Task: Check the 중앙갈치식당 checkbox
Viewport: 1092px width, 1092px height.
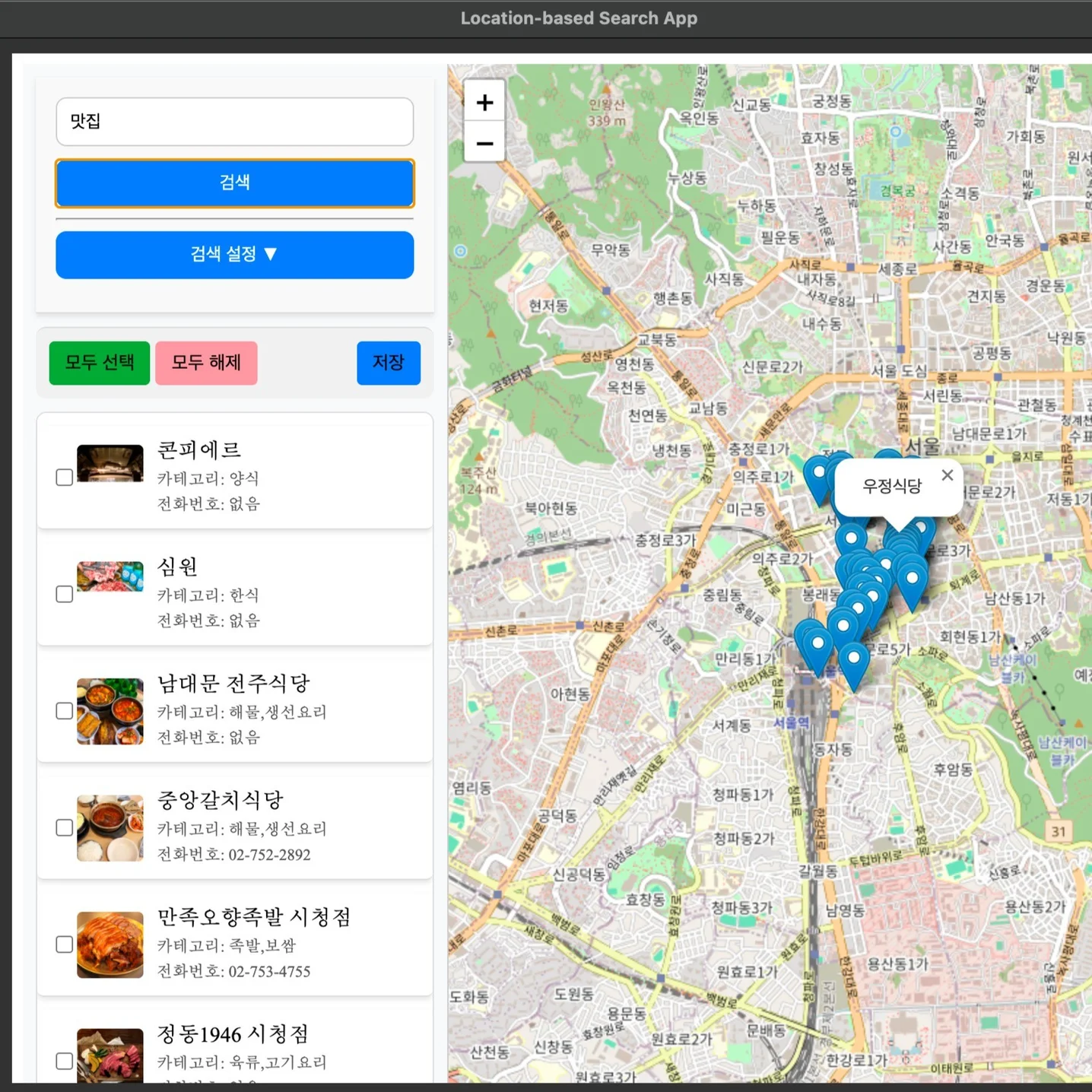Action: (65, 828)
